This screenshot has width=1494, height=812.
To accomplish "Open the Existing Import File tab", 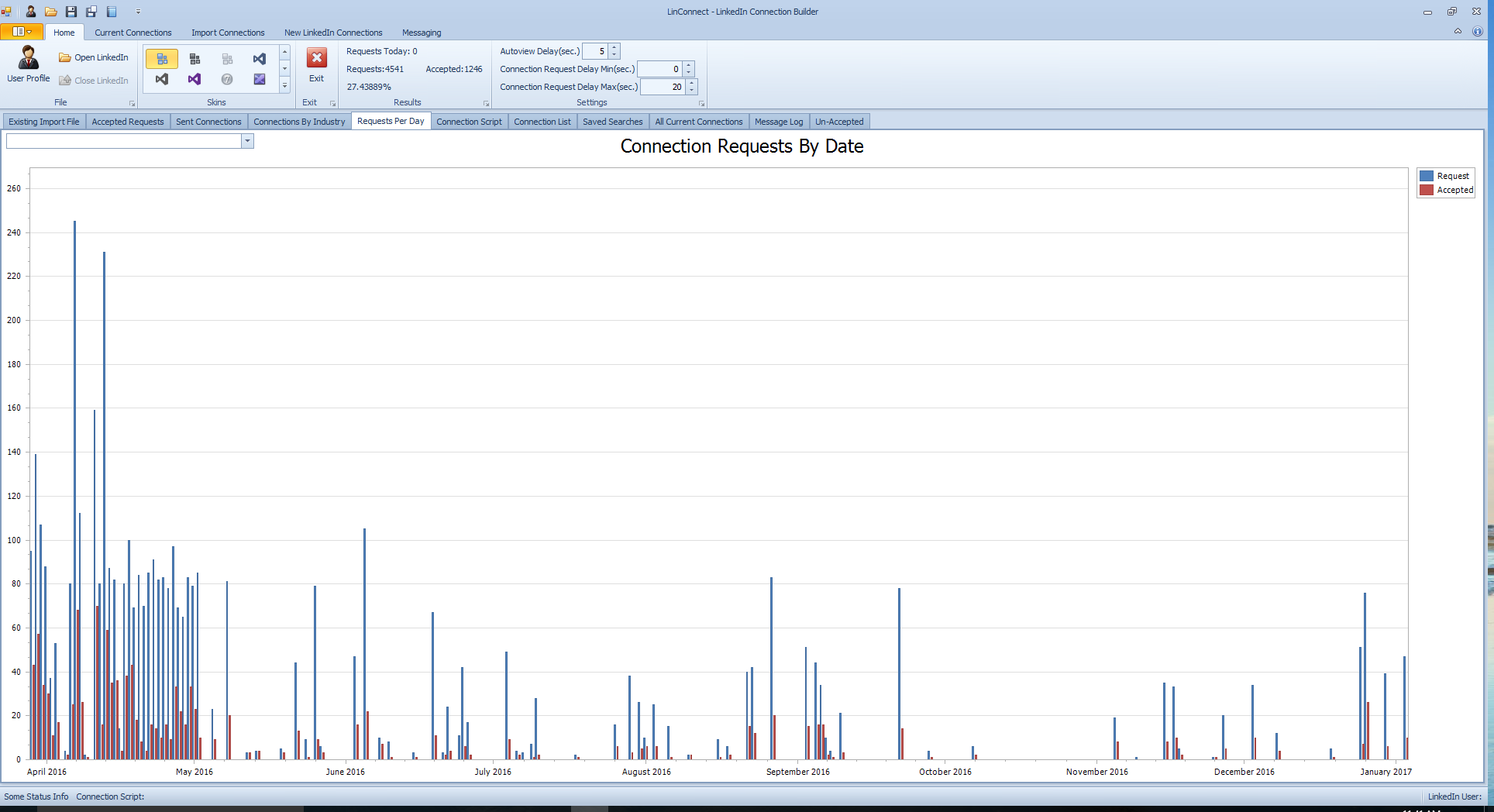I will tap(44, 122).
